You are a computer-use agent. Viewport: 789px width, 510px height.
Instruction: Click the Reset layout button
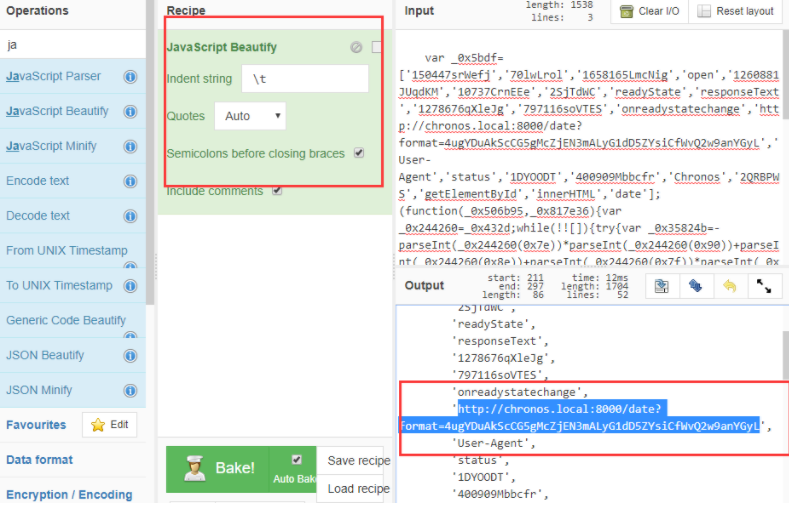click(x=735, y=11)
